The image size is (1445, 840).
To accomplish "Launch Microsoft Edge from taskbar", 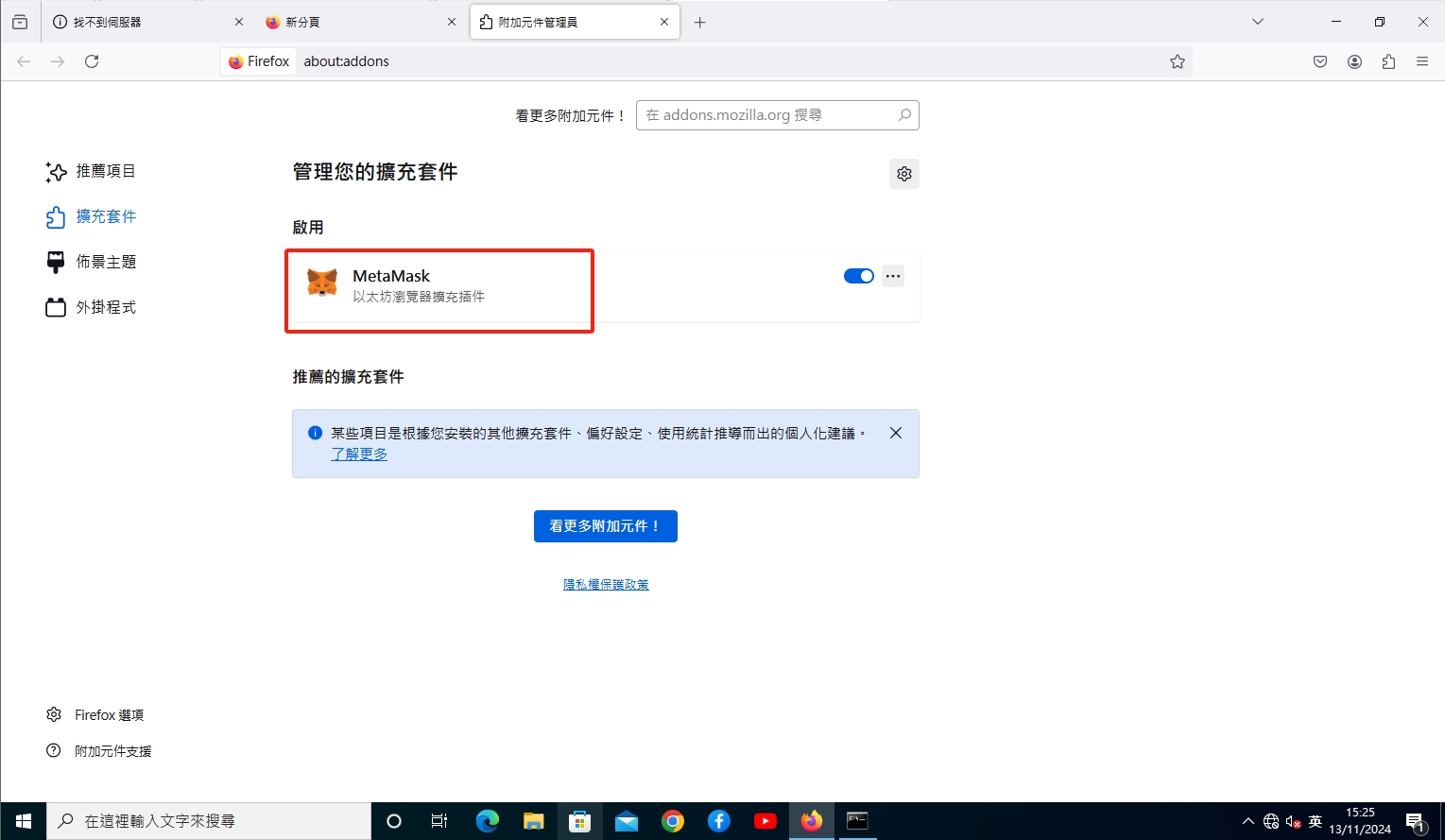I will (x=487, y=821).
